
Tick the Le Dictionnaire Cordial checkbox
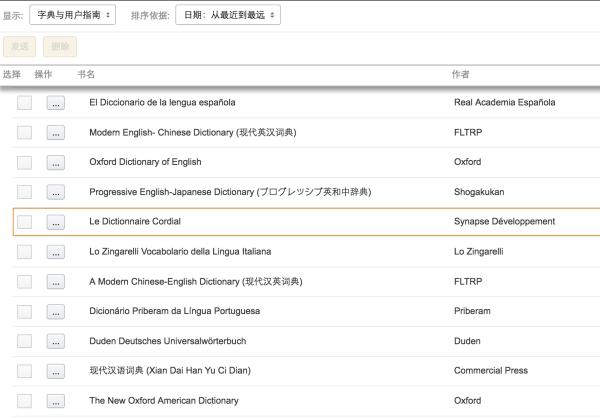(x=24, y=222)
